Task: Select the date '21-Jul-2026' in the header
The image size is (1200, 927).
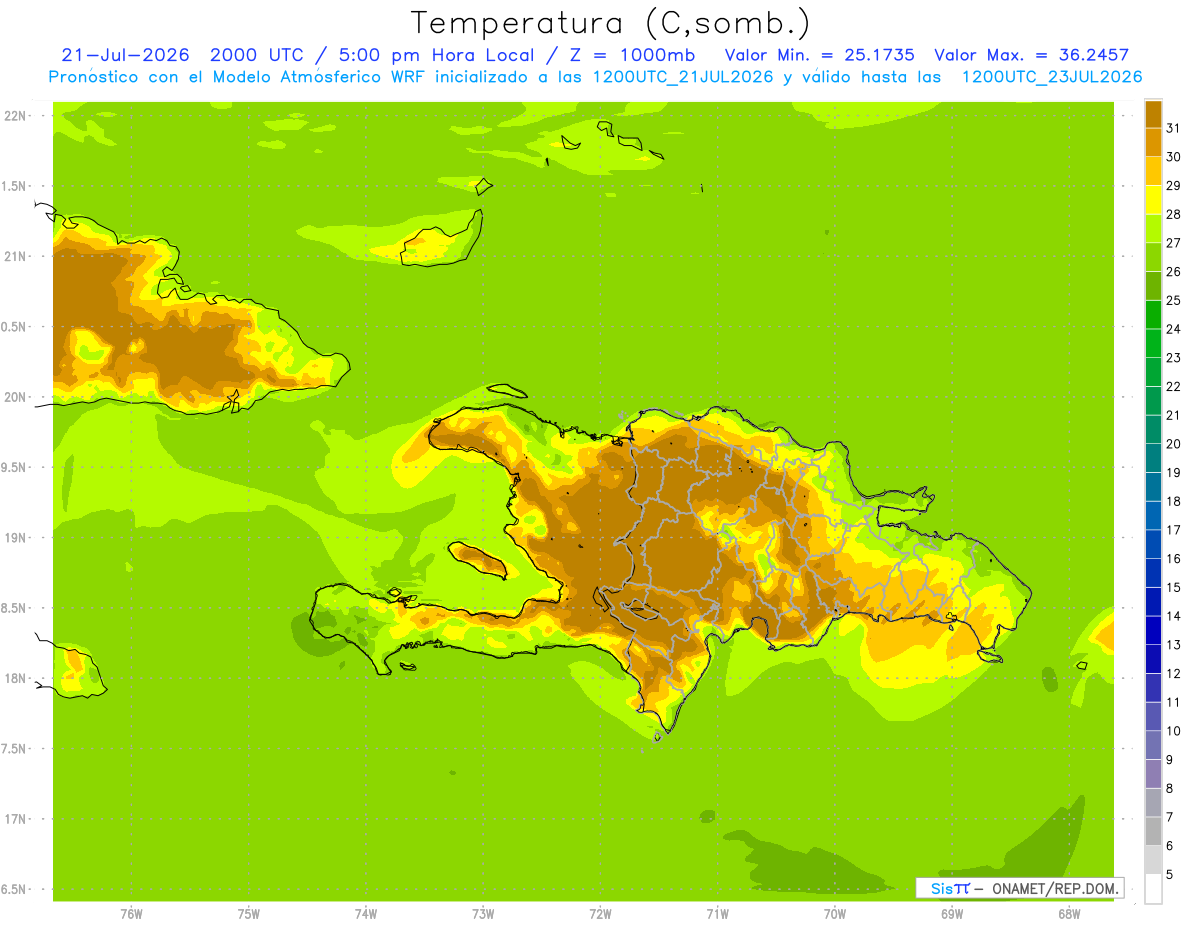Action: point(125,55)
